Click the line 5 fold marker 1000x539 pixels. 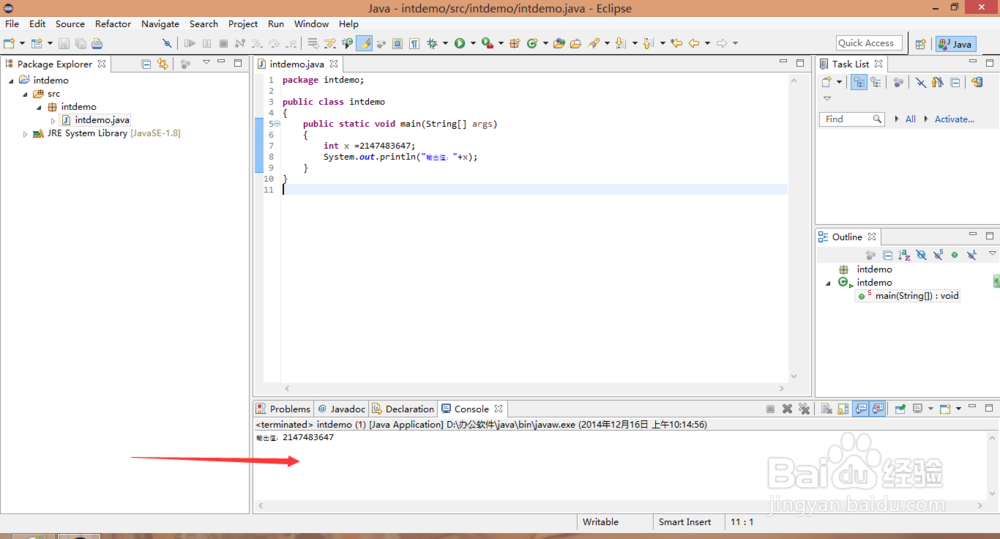coord(277,124)
